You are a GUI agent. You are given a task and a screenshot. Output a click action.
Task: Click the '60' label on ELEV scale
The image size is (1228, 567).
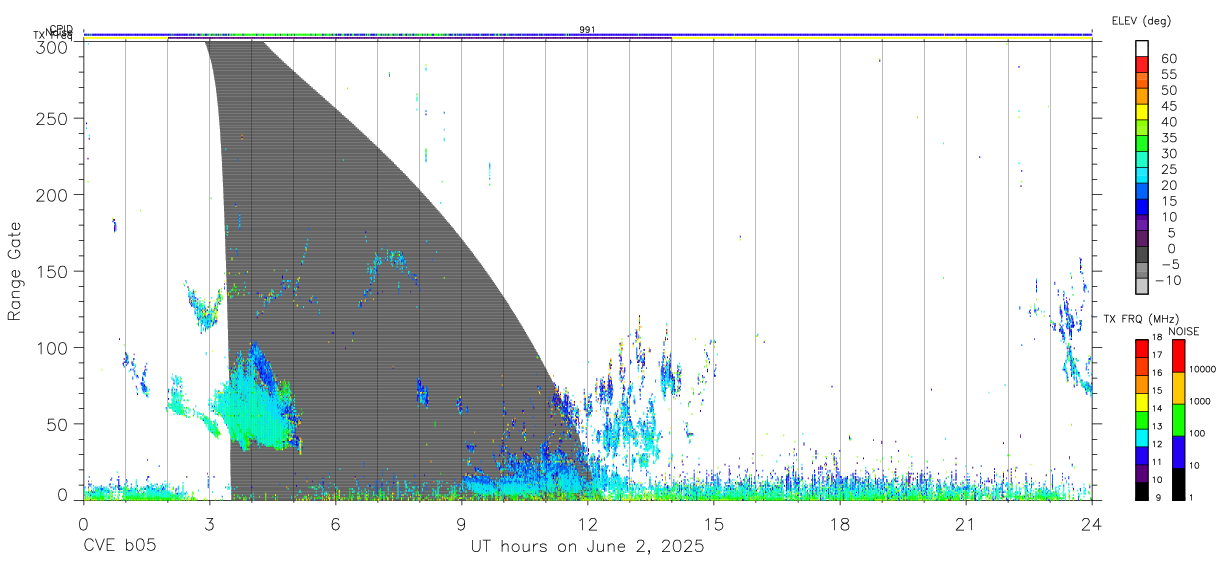(x=1169, y=59)
